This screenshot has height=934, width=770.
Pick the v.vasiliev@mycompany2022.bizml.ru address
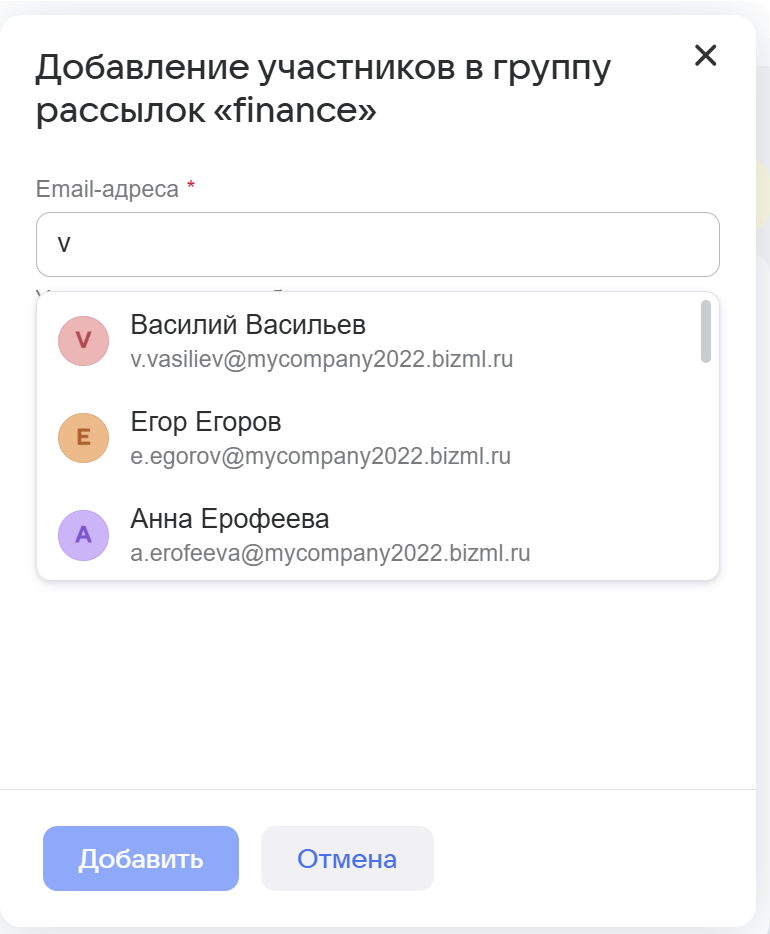322,359
